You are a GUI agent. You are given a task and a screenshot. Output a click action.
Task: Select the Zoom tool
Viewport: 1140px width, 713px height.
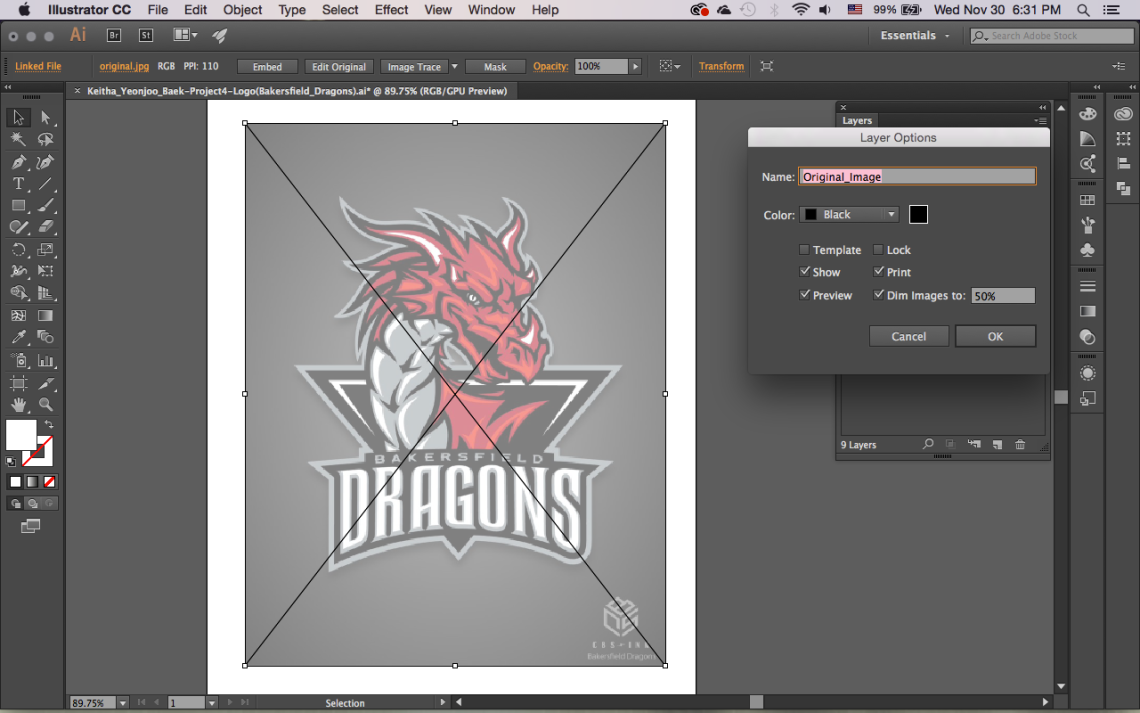coord(45,405)
